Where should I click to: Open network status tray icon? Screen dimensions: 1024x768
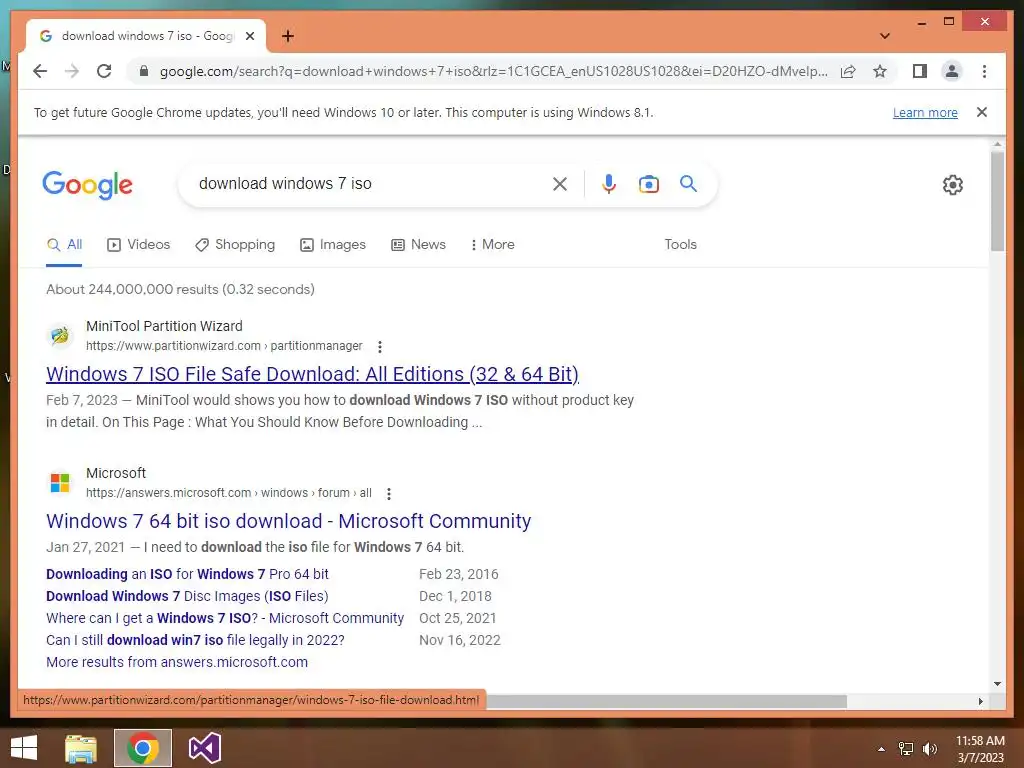(906, 749)
